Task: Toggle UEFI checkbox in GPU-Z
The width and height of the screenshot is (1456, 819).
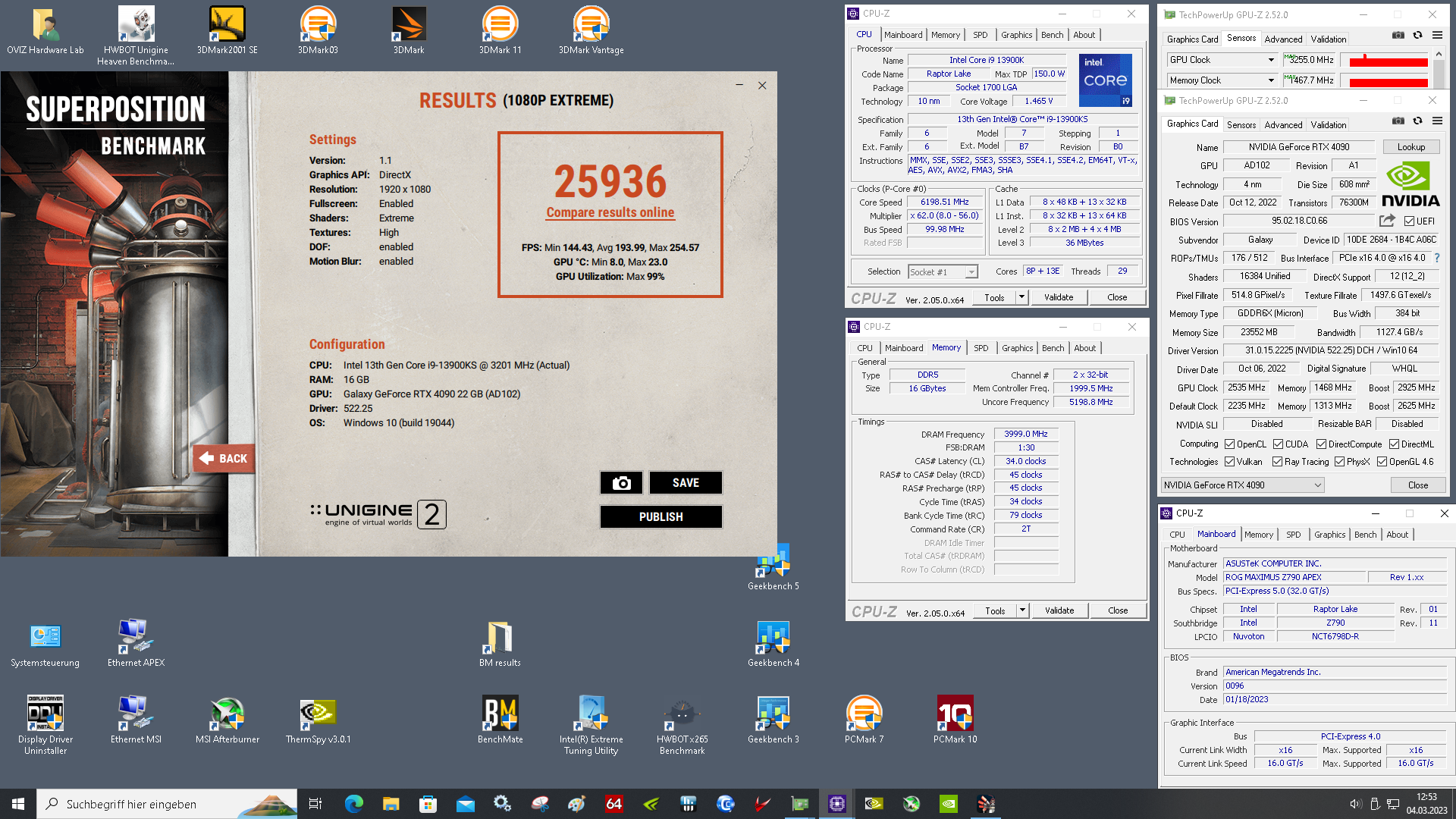Action: point(1409,221)
